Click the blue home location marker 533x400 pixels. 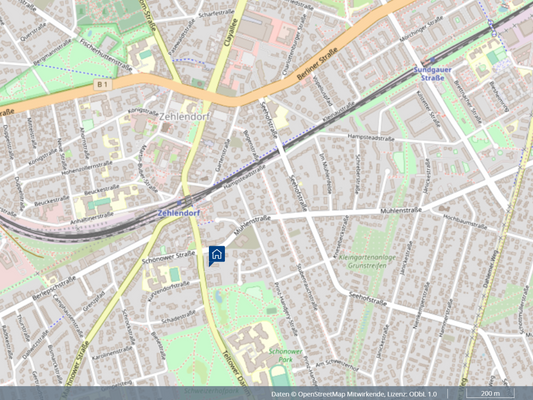pyautogui.click(x=217, y=255)
